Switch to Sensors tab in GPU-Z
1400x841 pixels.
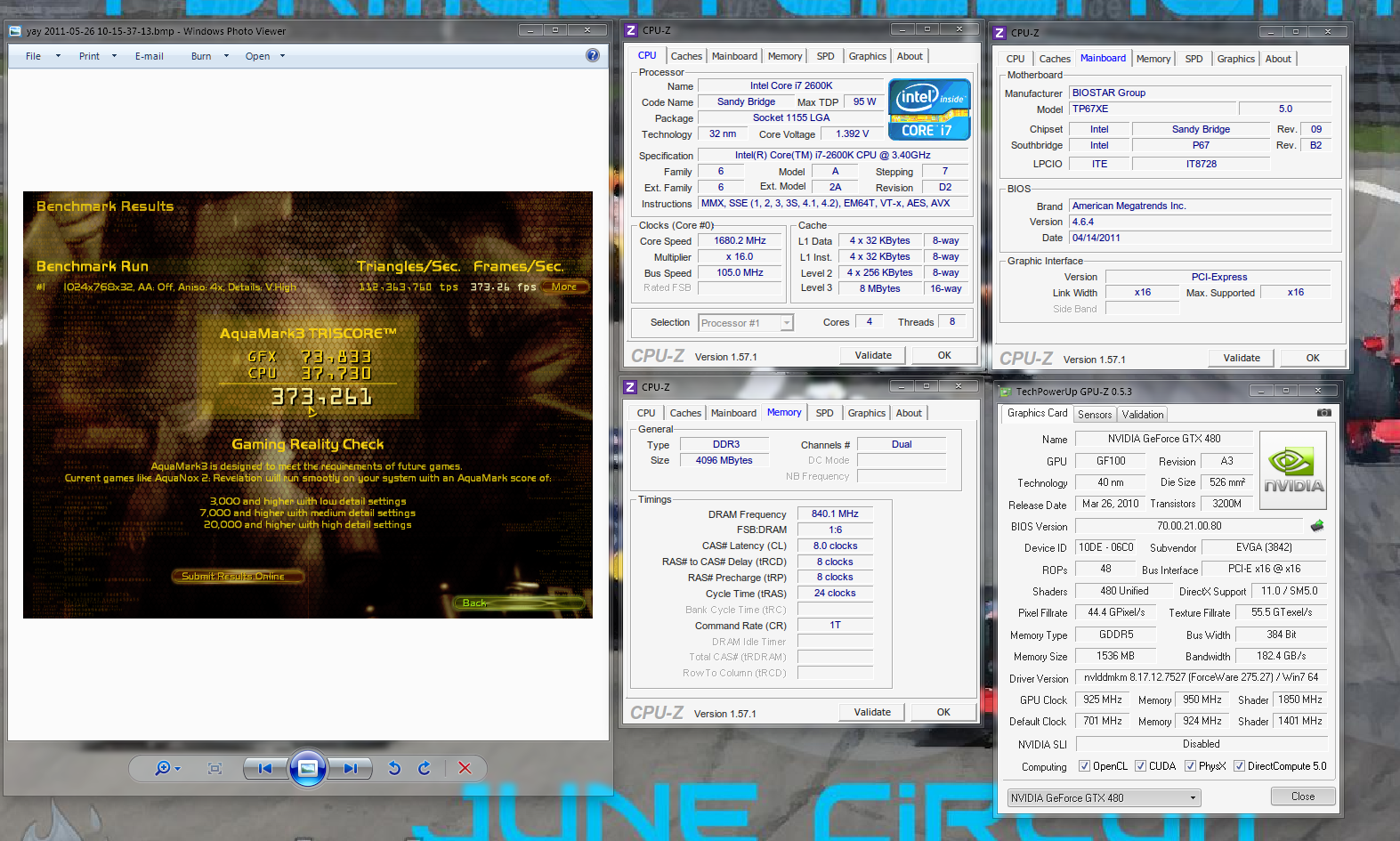point(1095,415)
